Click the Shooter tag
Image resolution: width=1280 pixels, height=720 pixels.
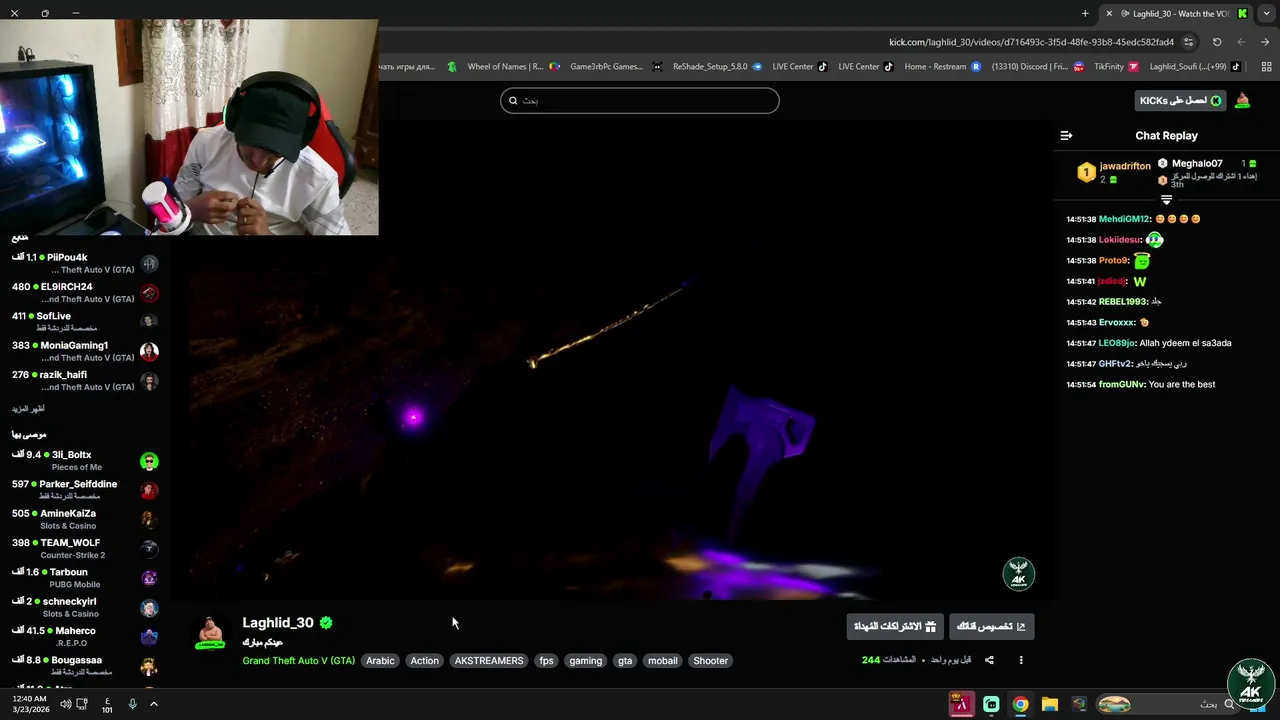(x=711, y=661)
